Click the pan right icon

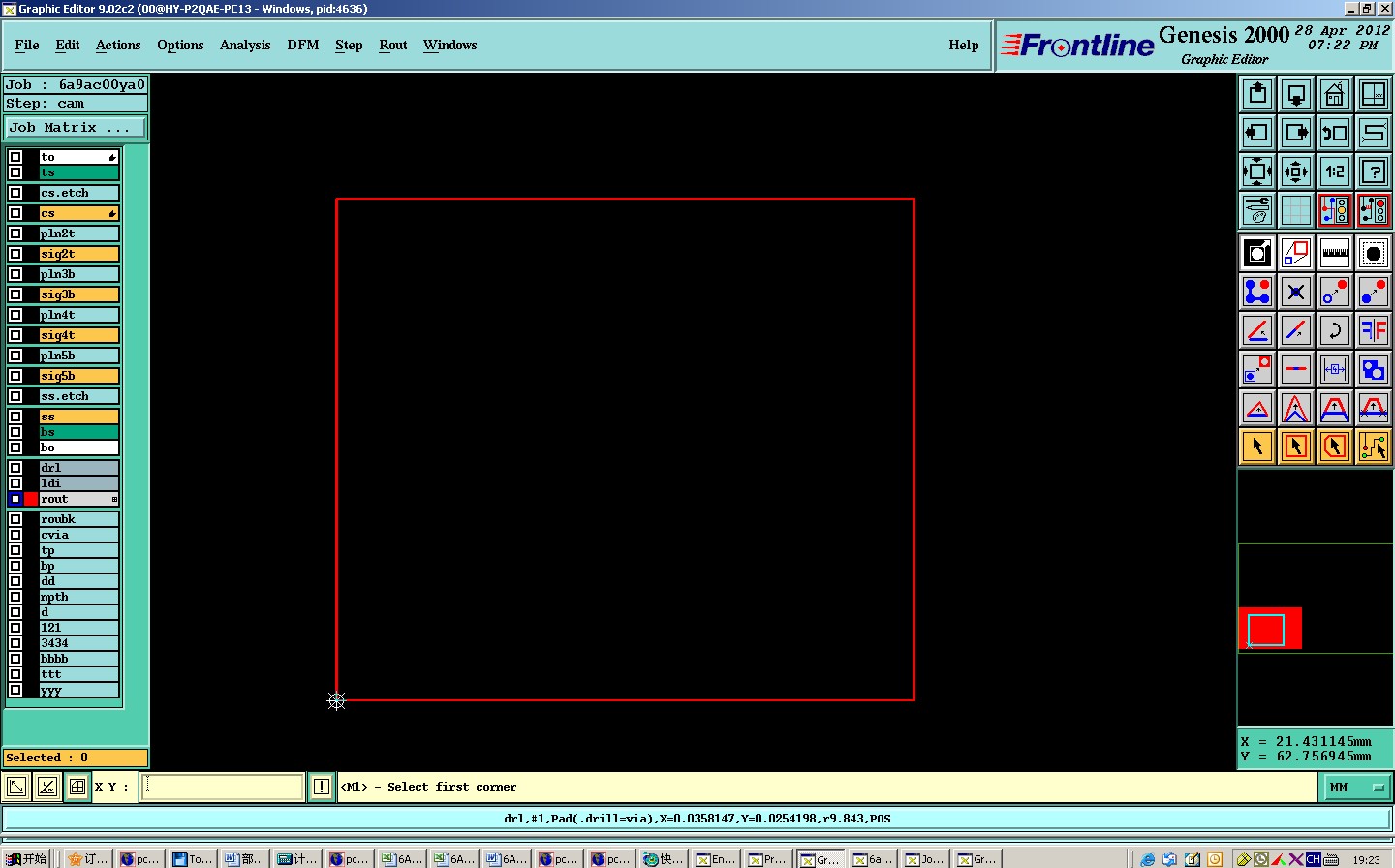pyautogui.click(x=1296, y=133)
